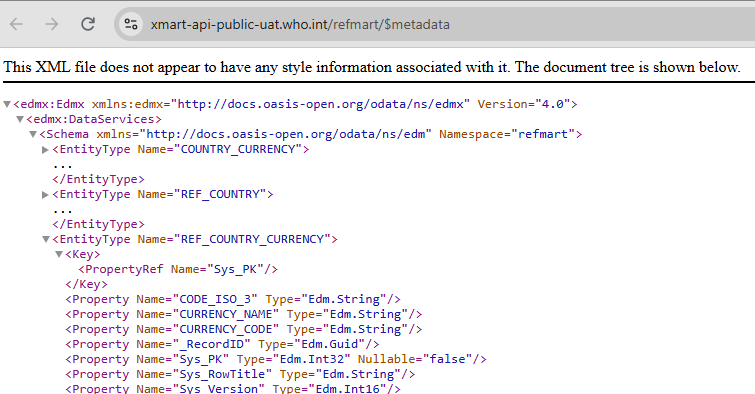Screen dimensions: 755x394
Task: Click the Sys_RowTitle property line
Action: click(240, 374)
